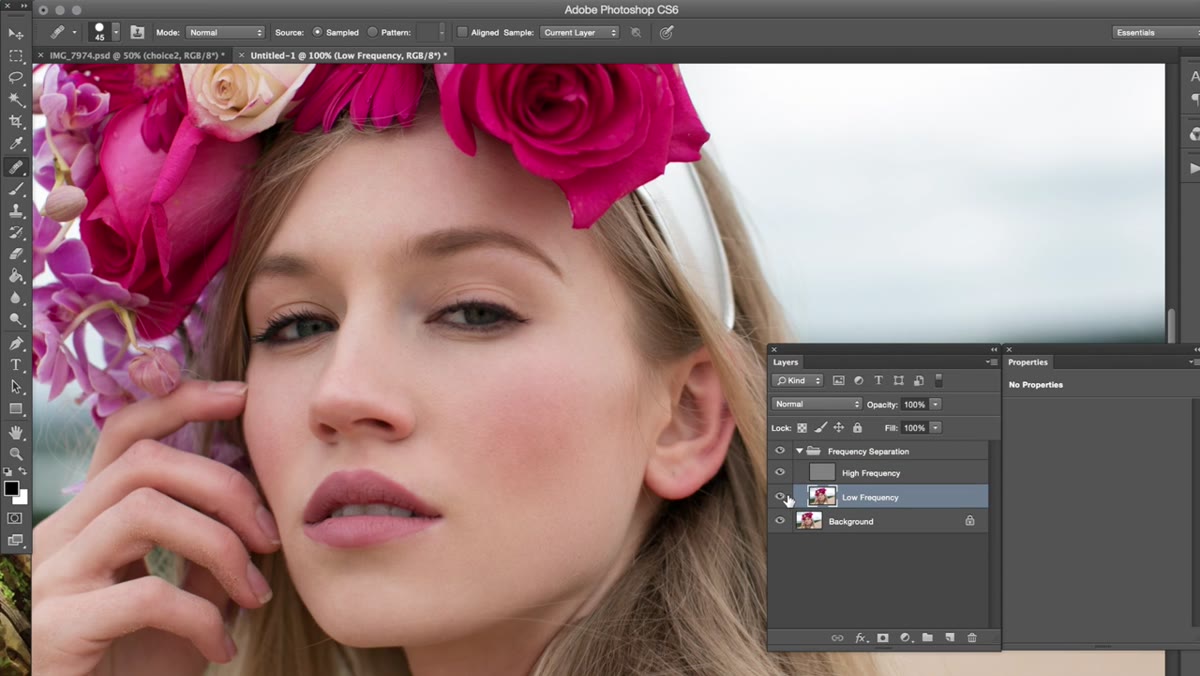The image size is (1200, 676).
Task: Open the layer blend mode dropdown
Action: (x=817, y=404)
